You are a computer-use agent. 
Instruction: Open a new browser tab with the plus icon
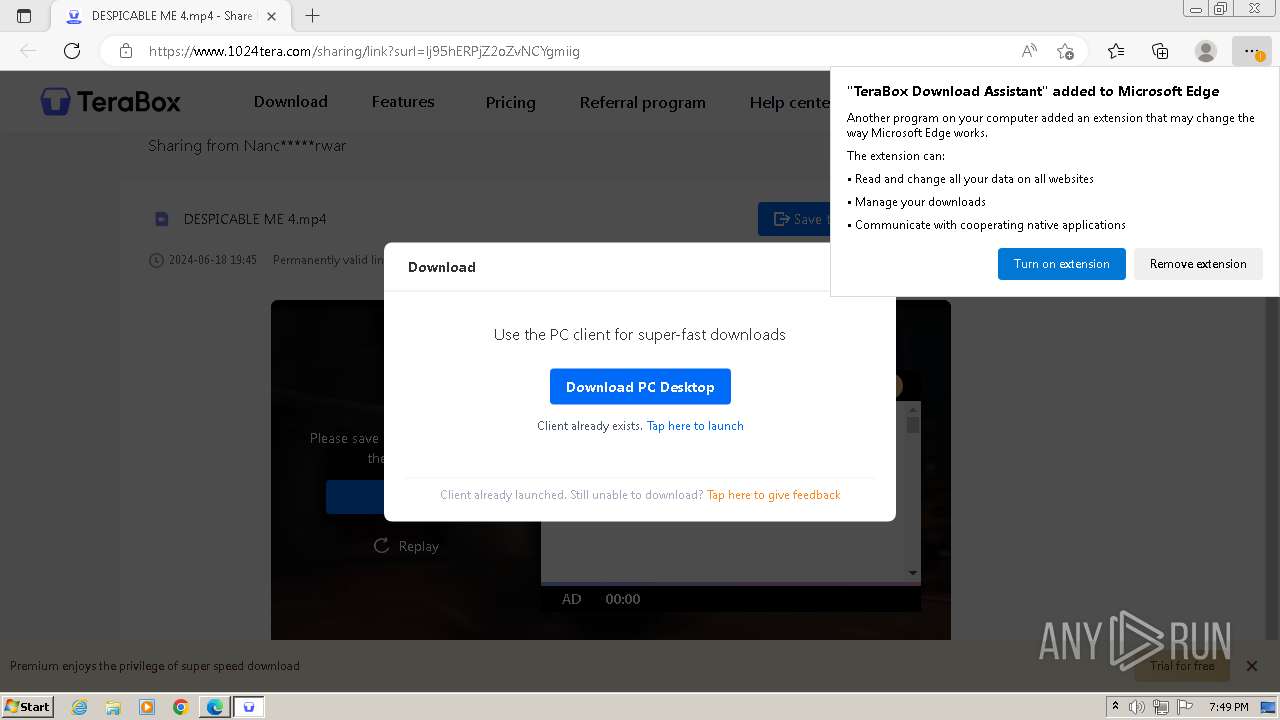(x=312, y=16)
